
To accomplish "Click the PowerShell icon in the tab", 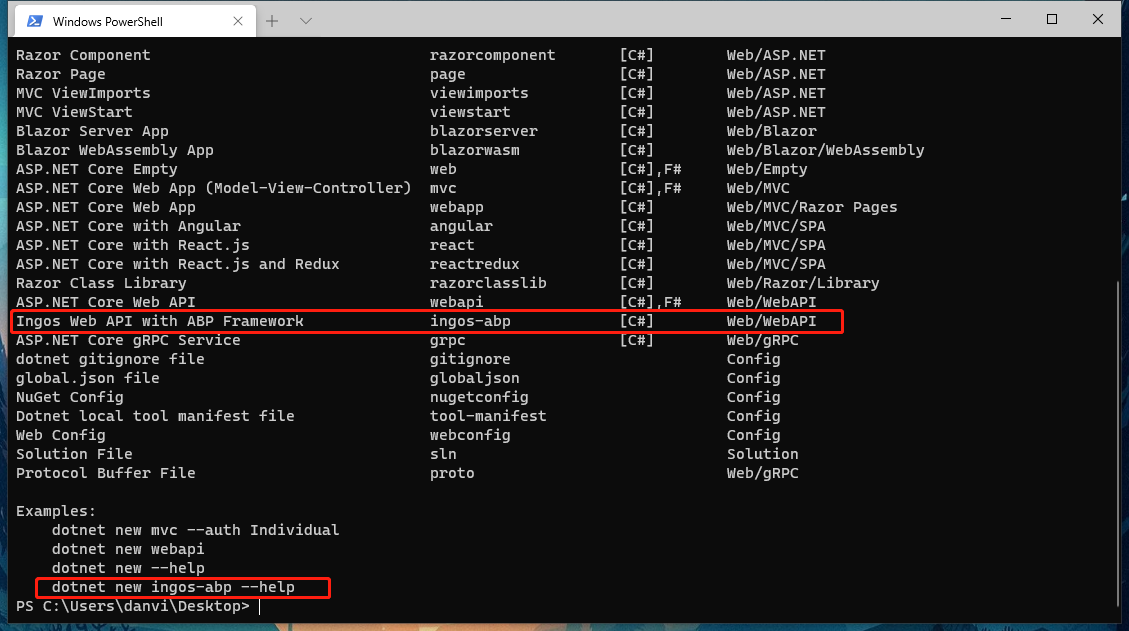I will tap(35, 21).
